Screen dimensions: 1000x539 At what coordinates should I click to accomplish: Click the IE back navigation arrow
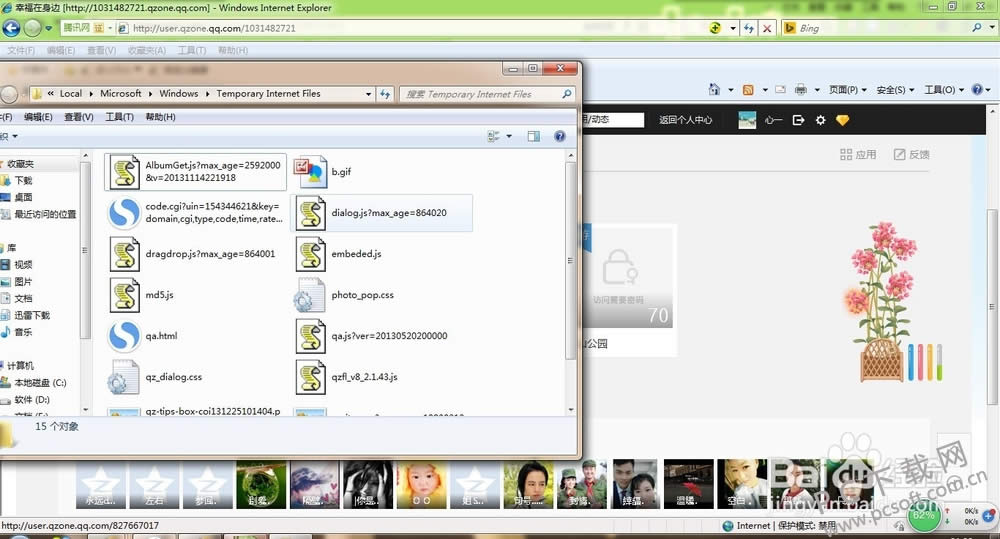(x=11, y=28)
